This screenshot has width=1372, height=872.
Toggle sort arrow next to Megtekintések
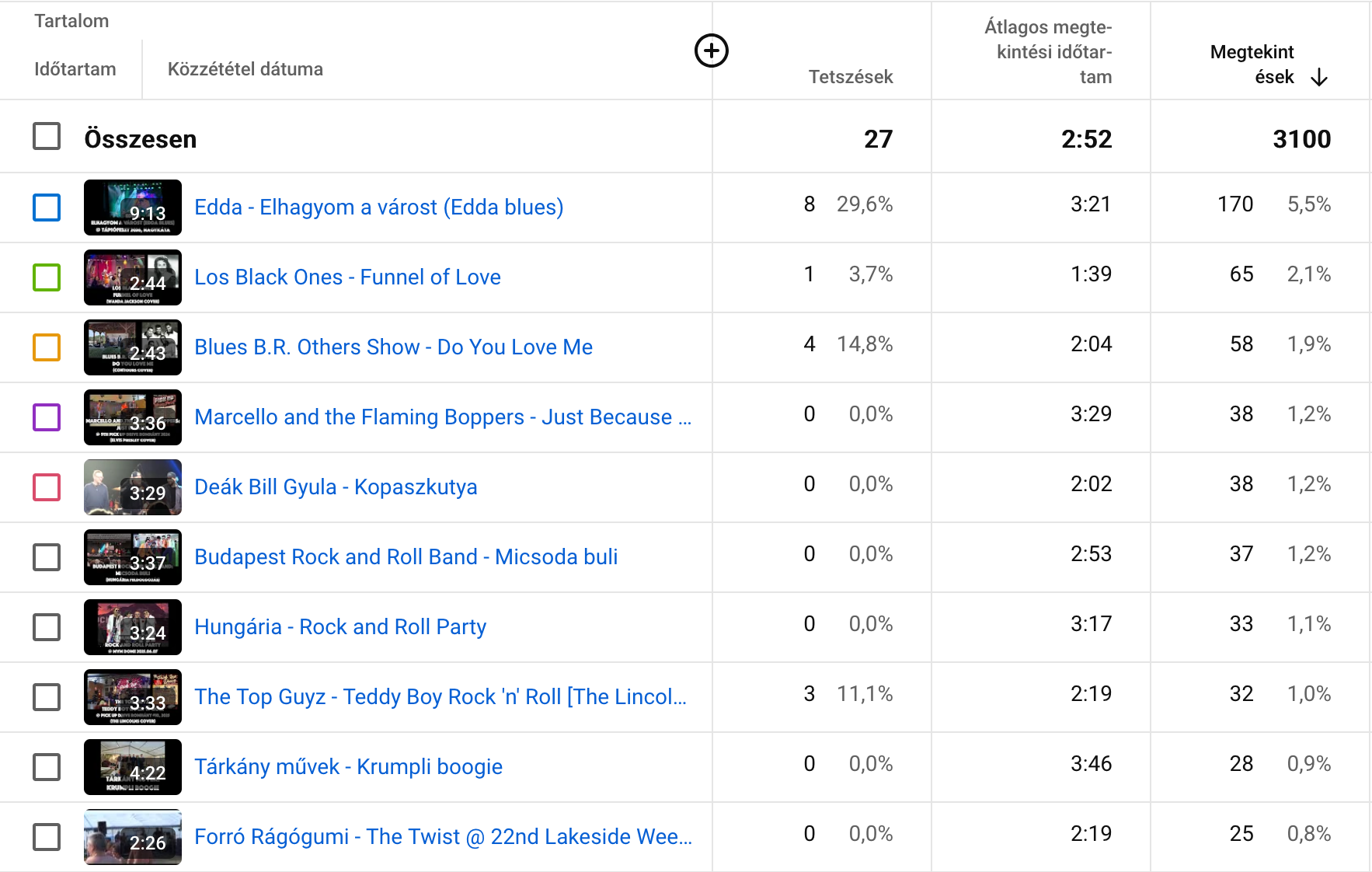click(x=1319, y=77)
